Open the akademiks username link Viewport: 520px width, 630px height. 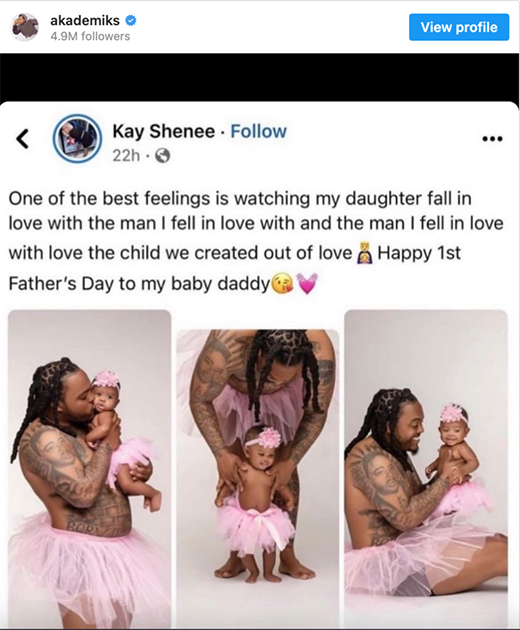click(x=85, y=20)
